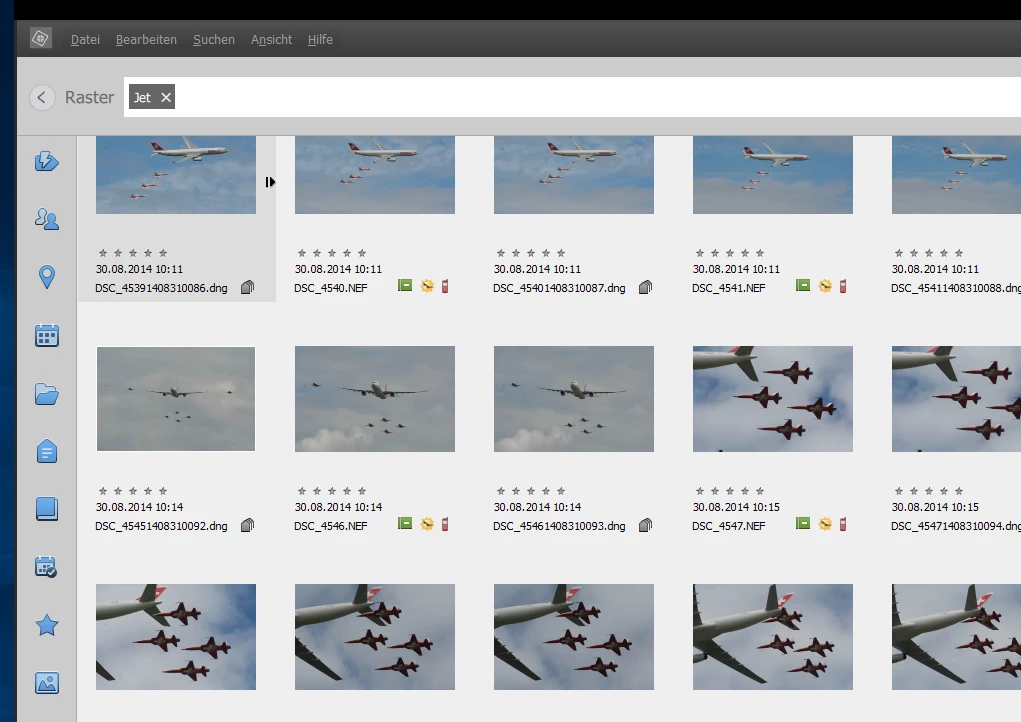The width and height of the screenshot is (1021, 722).
Task: Click the filename DSC_45451408310092.dng
Action: (x=161, y=526)
